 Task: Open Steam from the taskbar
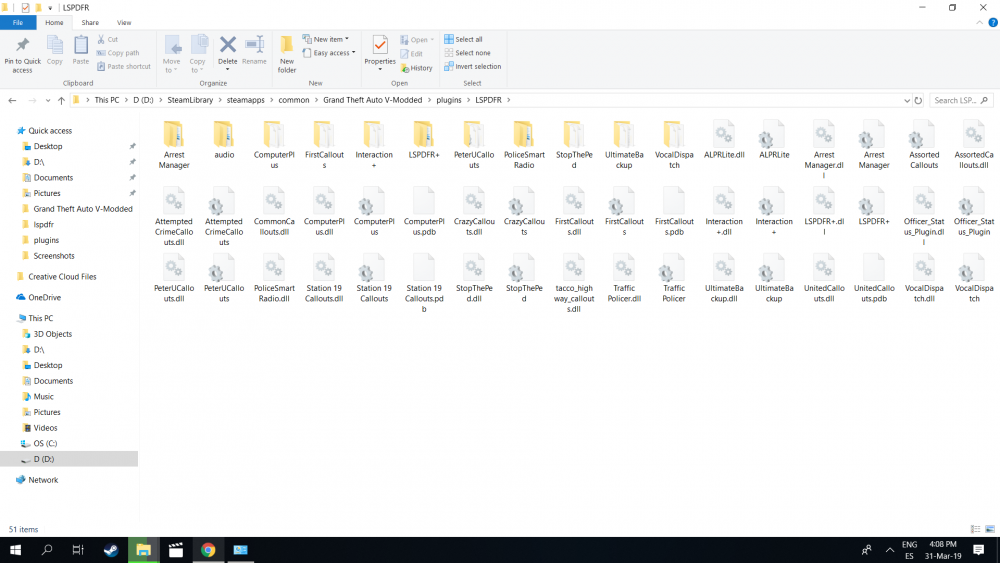[111, 550]
